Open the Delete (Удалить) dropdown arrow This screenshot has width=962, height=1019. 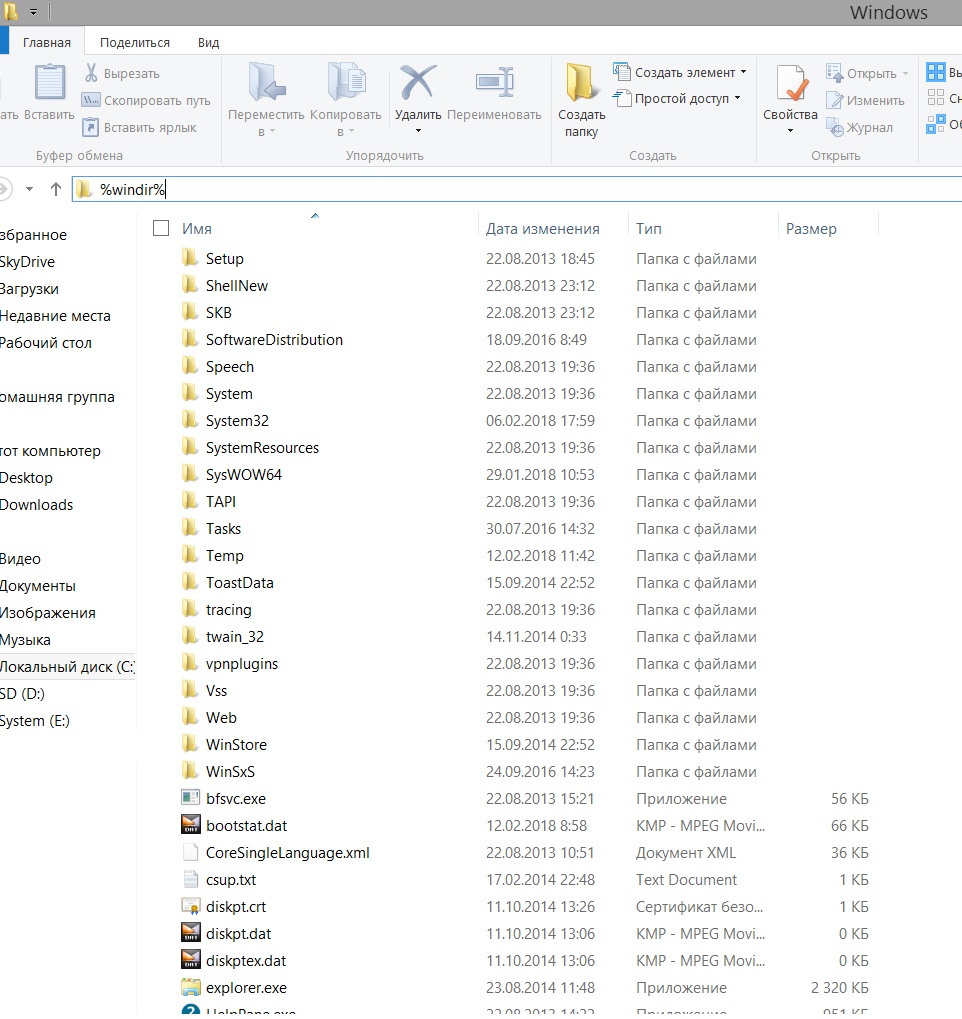[418, 131]
